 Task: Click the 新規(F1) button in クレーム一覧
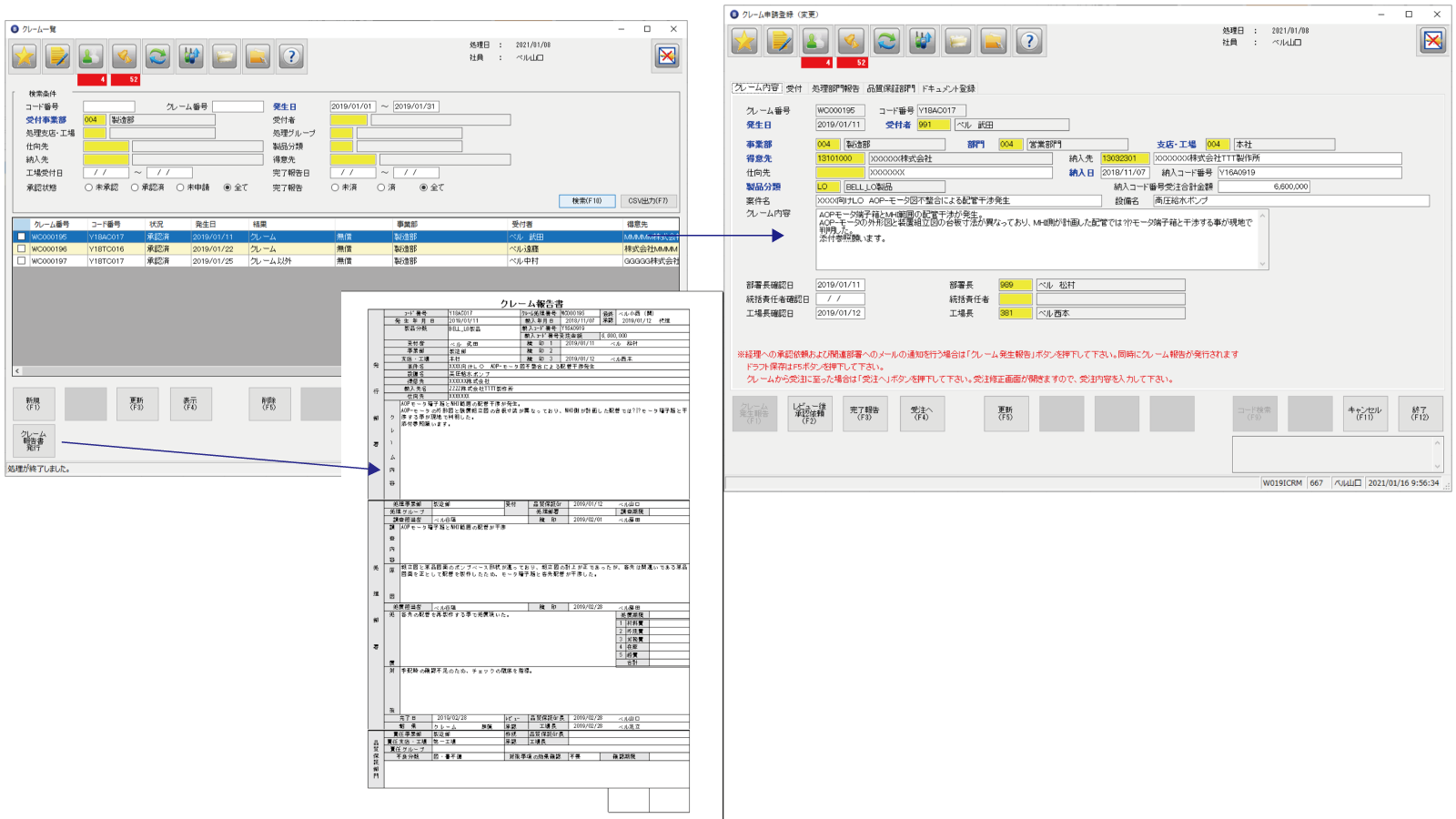point(34,404)
